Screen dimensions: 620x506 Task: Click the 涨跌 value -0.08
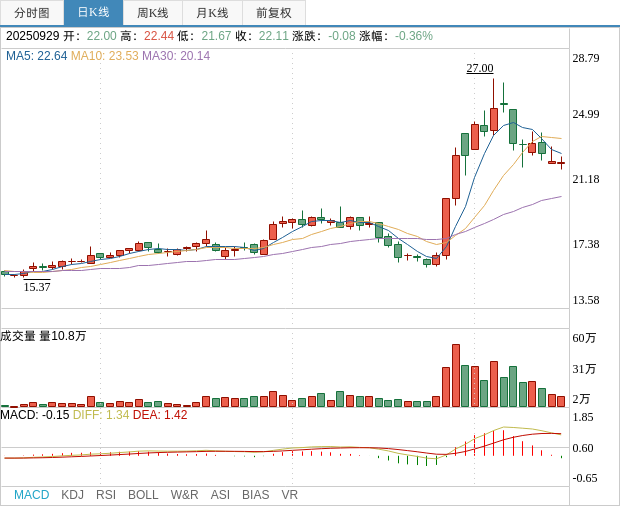point(342,36)
